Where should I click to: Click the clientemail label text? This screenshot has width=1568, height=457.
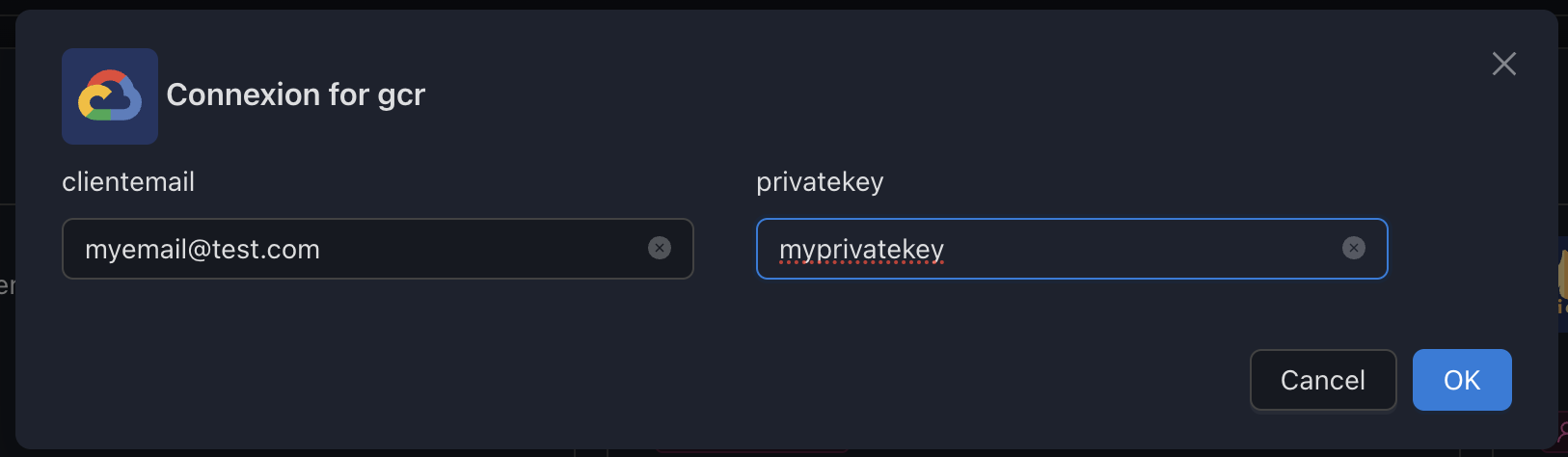pyautogui.click(x=128, y=181)
